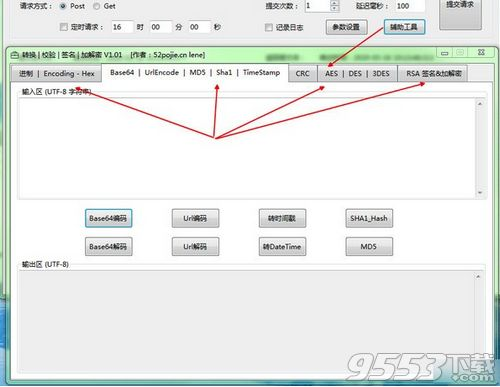Click the input area scrollbar up arrow

(x=480, y=104)
